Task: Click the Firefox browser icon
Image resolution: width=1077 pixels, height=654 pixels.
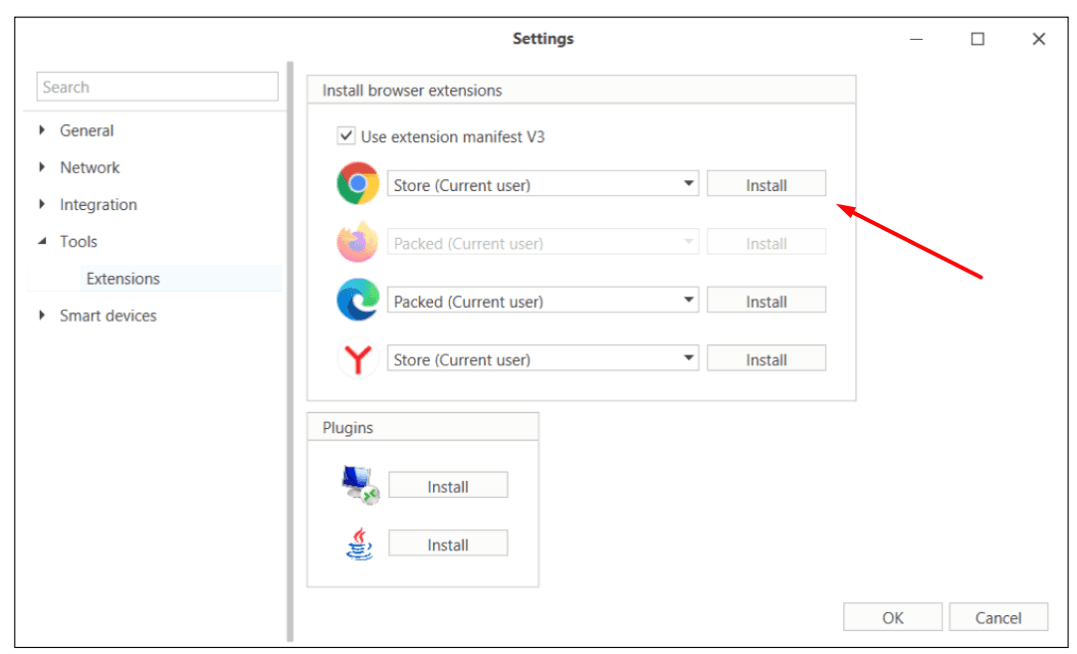Action: click(x=357, y=243)
